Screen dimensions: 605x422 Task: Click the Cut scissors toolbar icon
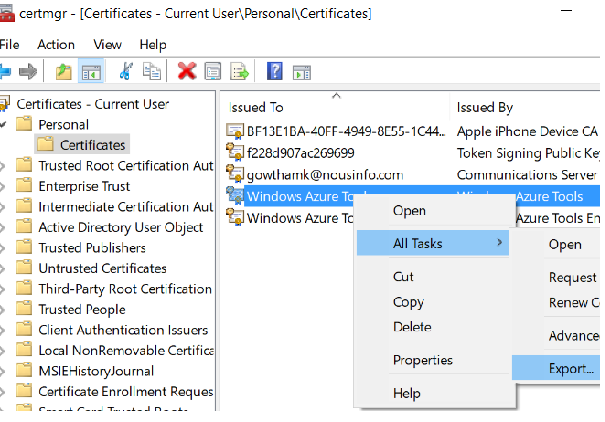click(126, 71)
